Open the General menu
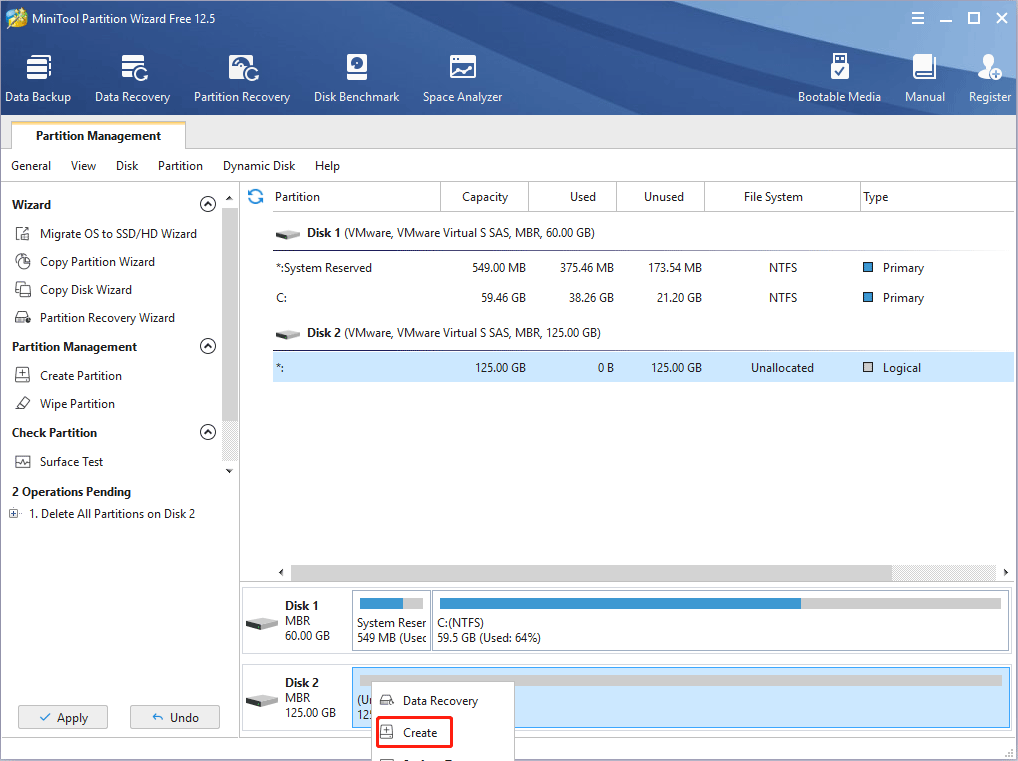Image resolution: width=1018 pixels, height=761 pixels. click(x=31, y=166)
